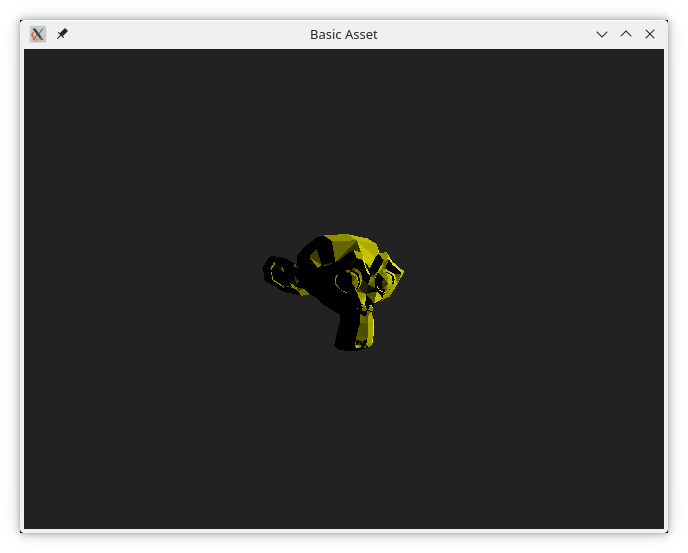Image resolution: width=688 pixels, height=553 pixels.
Task: Maximize window using the up chevron
Action: click(626, 34)
